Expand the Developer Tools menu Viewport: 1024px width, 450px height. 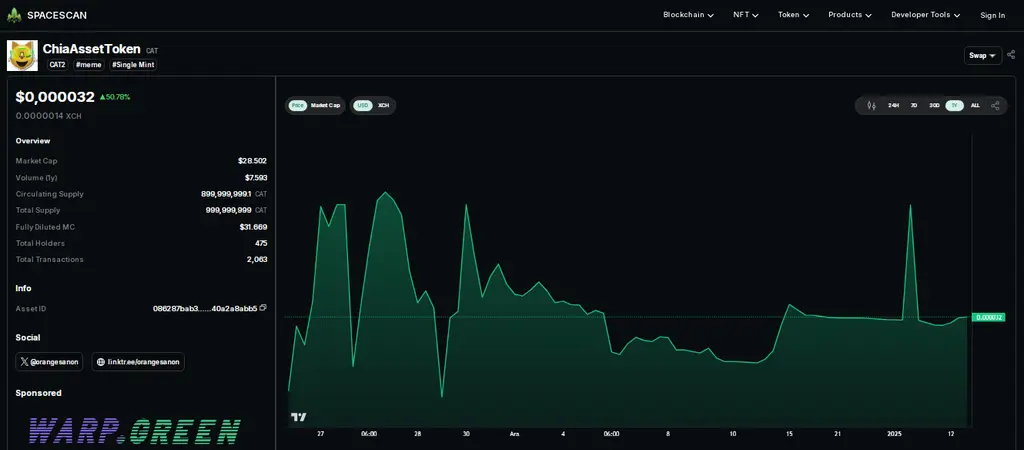[925, 15]
